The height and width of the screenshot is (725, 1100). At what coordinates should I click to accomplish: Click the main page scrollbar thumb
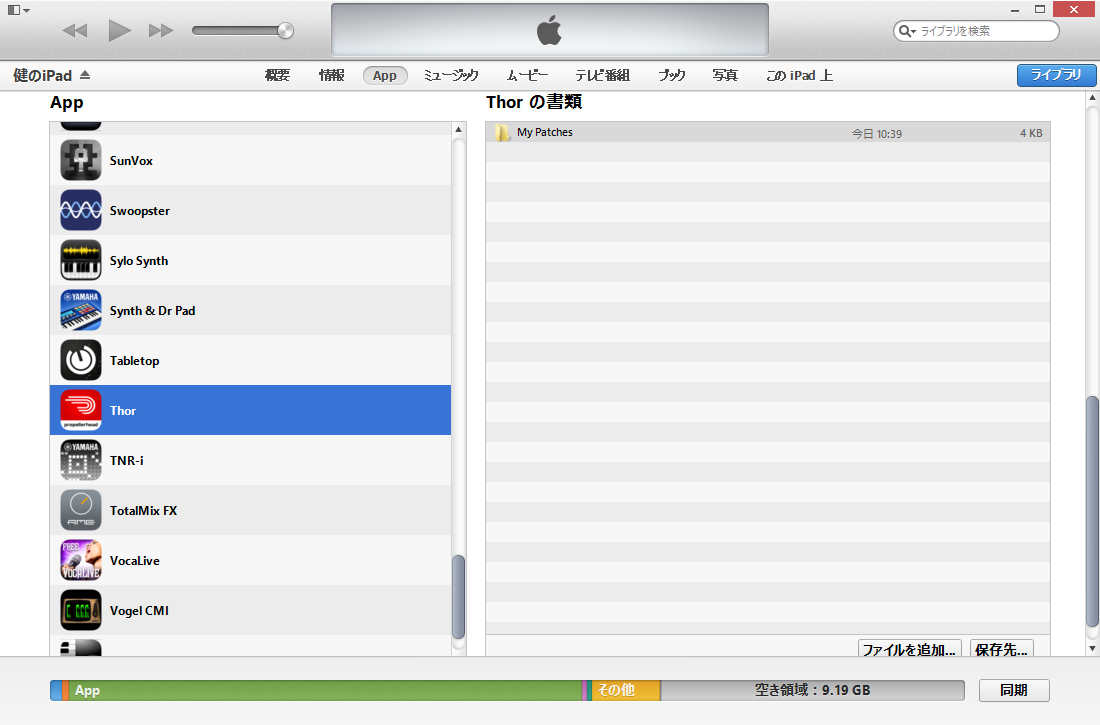[x=1092, y=512]
